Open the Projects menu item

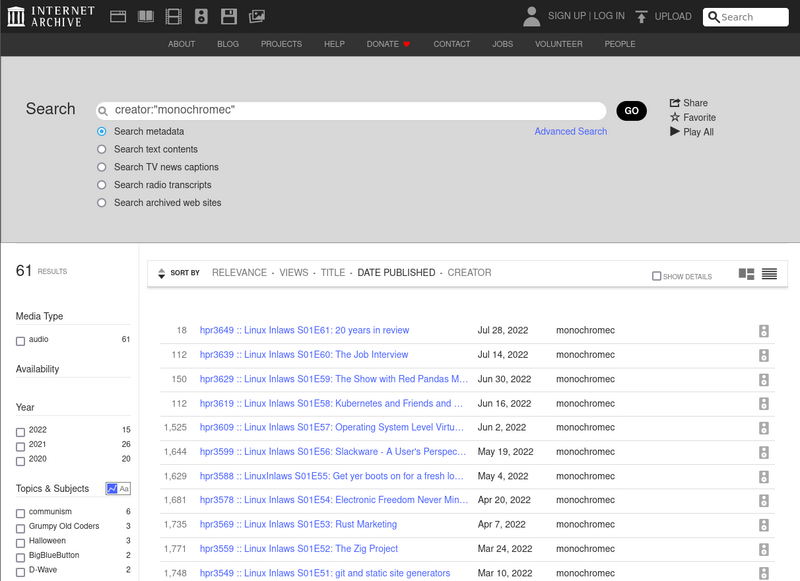(x=282, y=44)
